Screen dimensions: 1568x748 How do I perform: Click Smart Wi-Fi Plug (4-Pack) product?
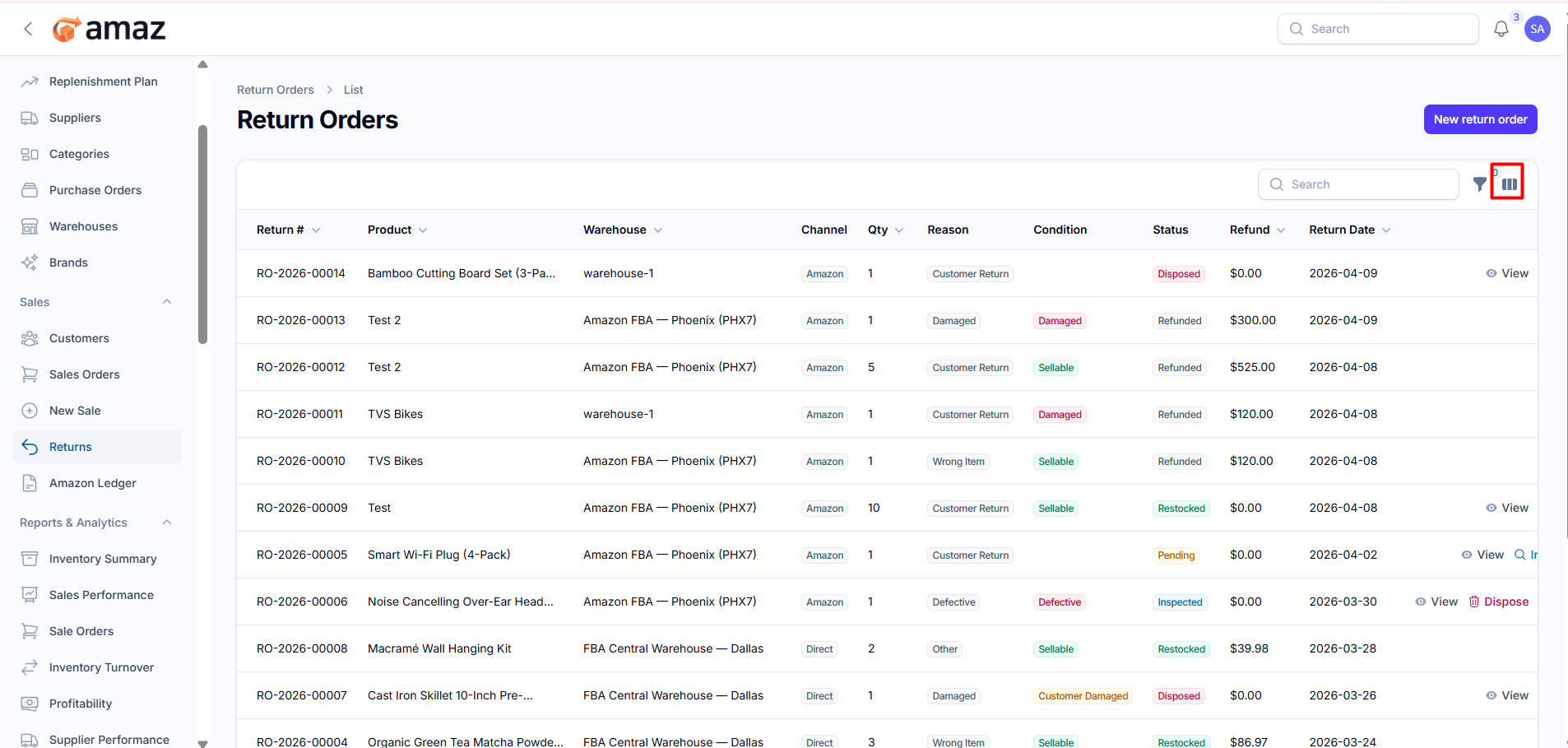click(x=438, y=555)
